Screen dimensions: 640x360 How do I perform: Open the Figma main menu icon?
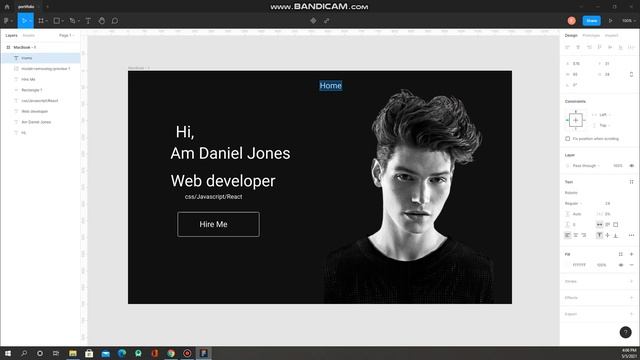click(8, 20)
